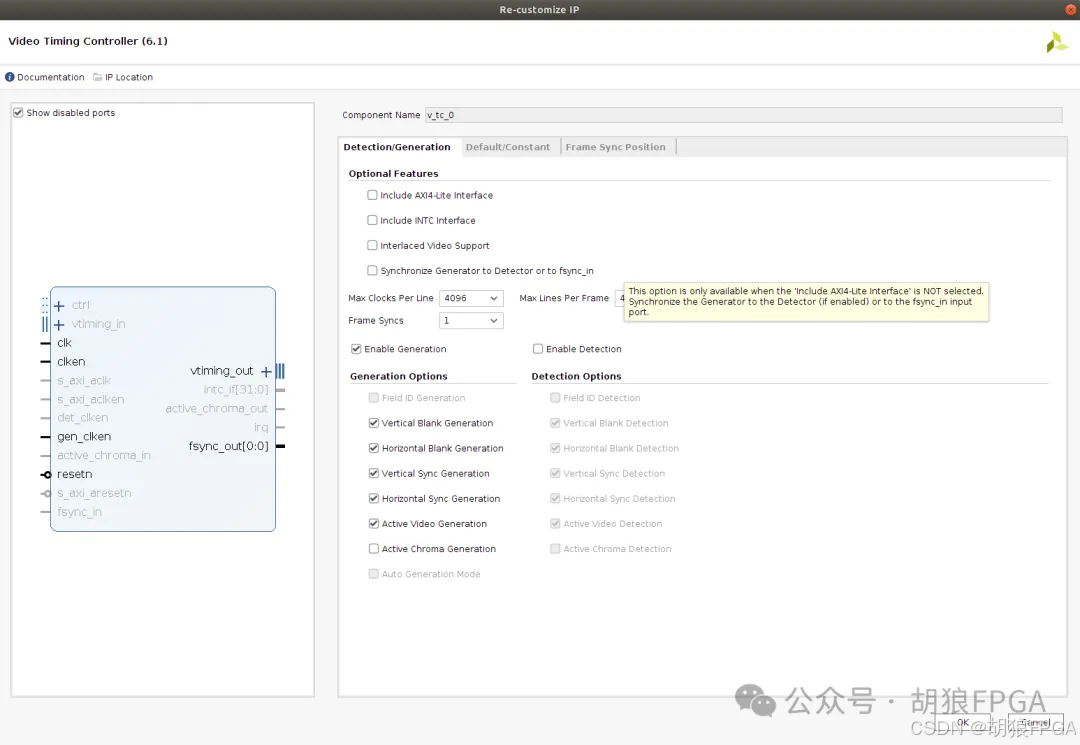1080x745 pixels.
Task: Enable Include AXI4-Lite Interface
Action: [373, 196]
